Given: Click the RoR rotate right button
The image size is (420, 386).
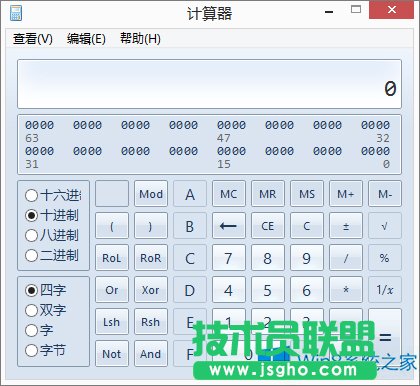Looking at the screenshot, I should coord(151,258).
